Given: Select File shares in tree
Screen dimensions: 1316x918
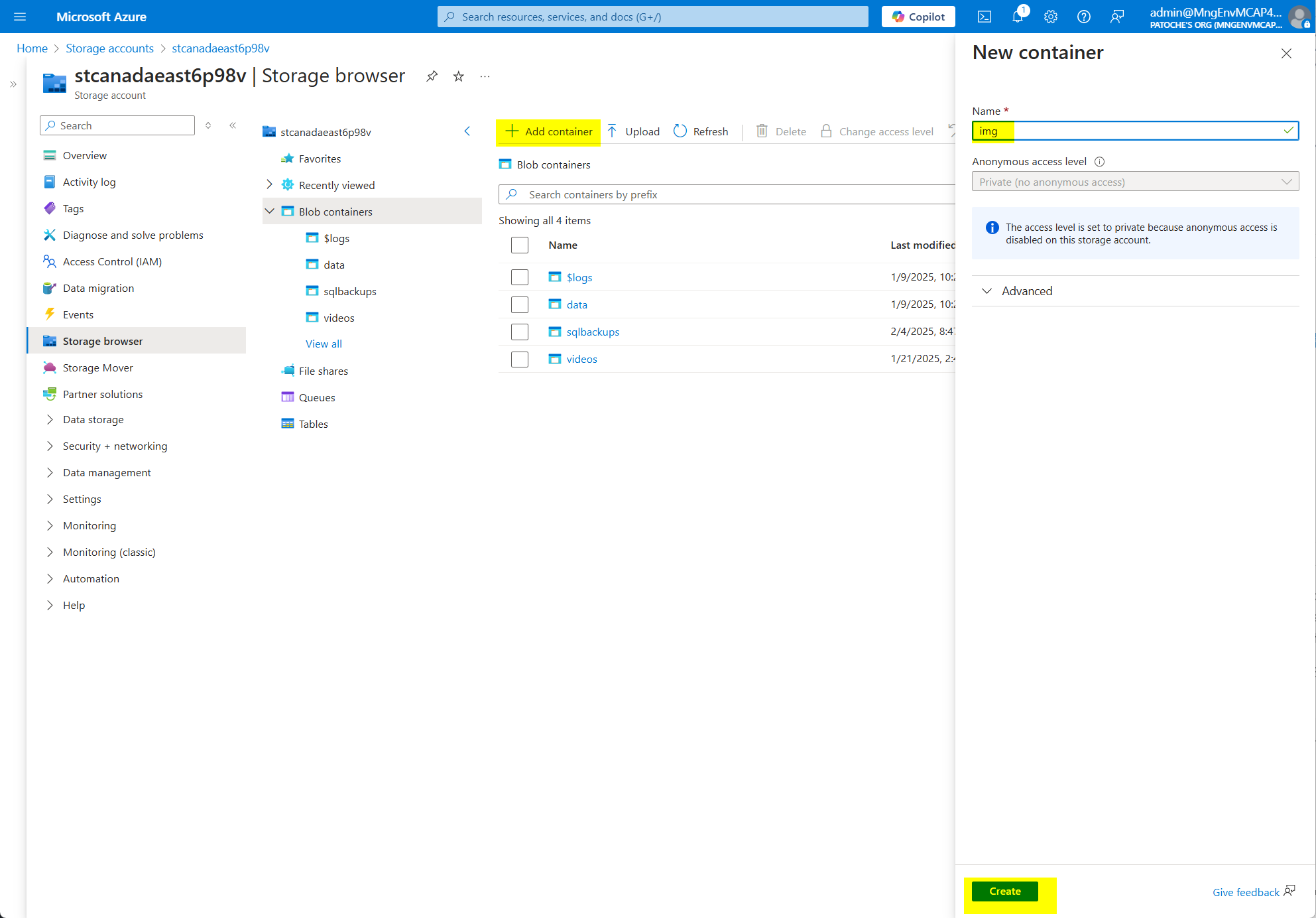Looking at the screenshot, I should [x=323, y=371].
